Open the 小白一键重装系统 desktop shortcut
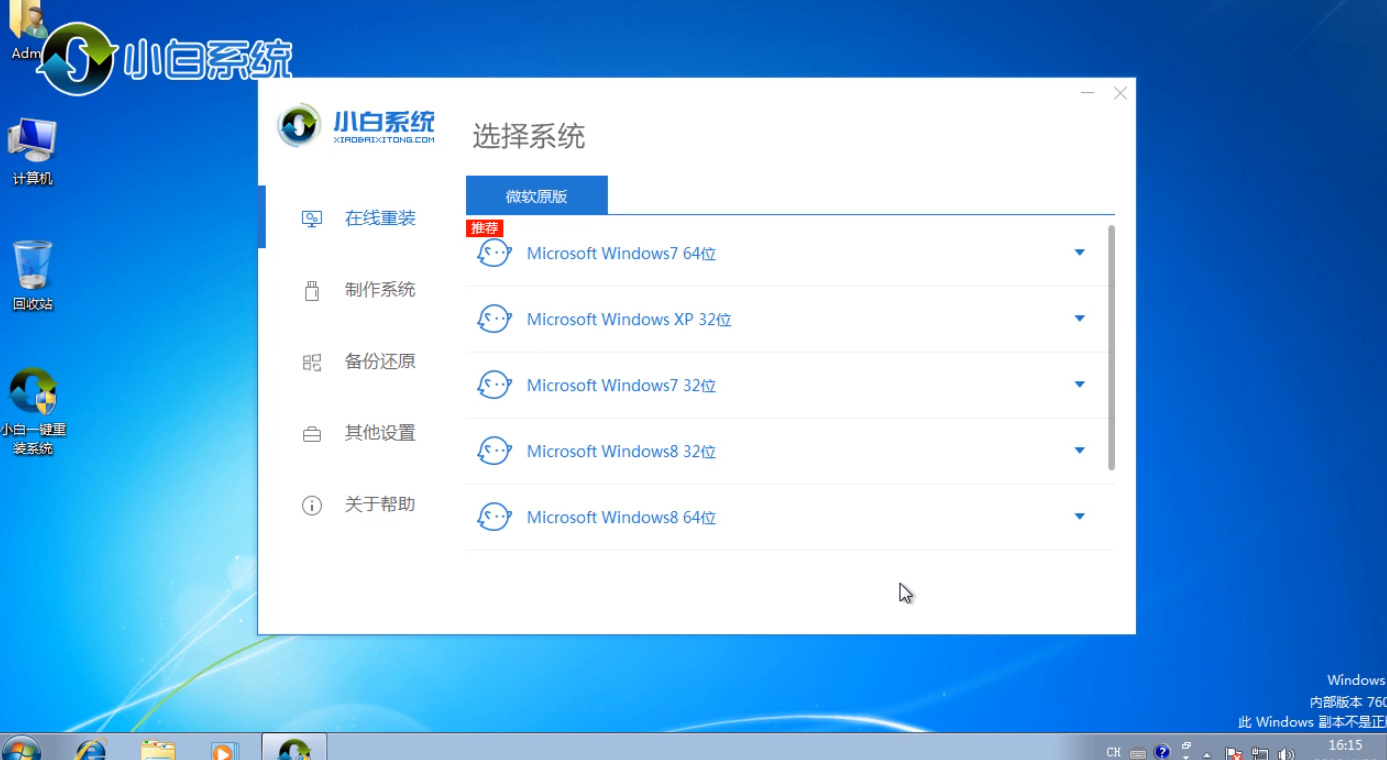Screen dimensions: 1387x760 (x=33, y=412)
